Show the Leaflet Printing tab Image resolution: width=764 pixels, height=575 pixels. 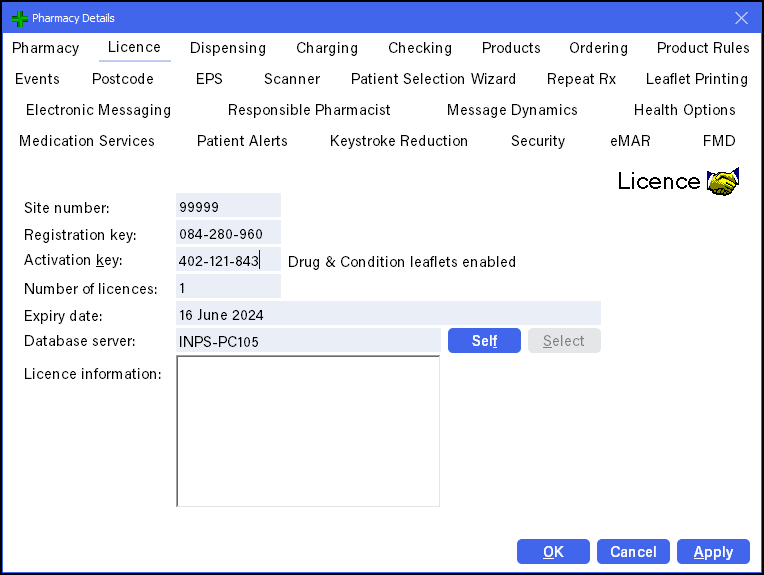696,79
